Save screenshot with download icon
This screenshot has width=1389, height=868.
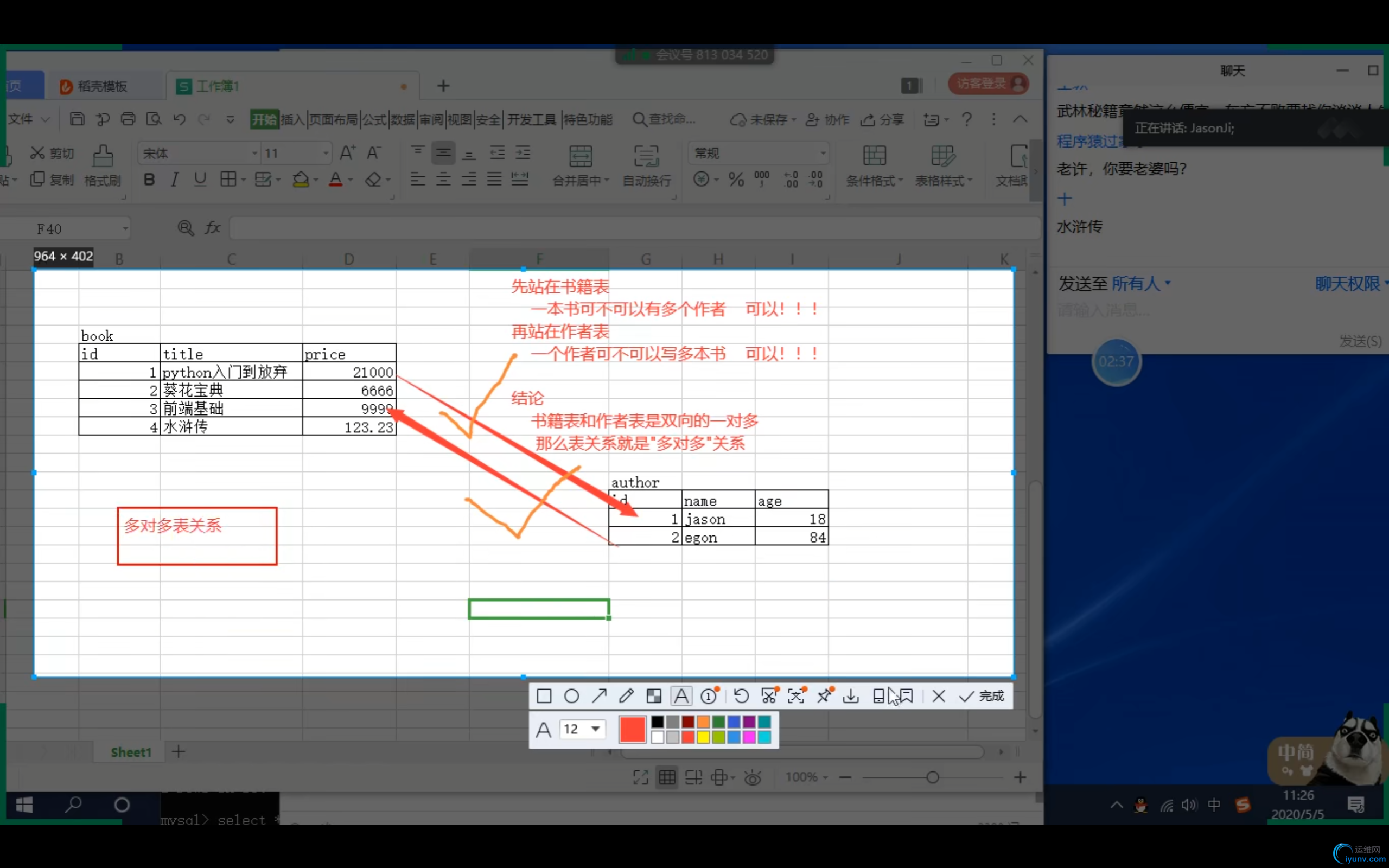[851, 697]
